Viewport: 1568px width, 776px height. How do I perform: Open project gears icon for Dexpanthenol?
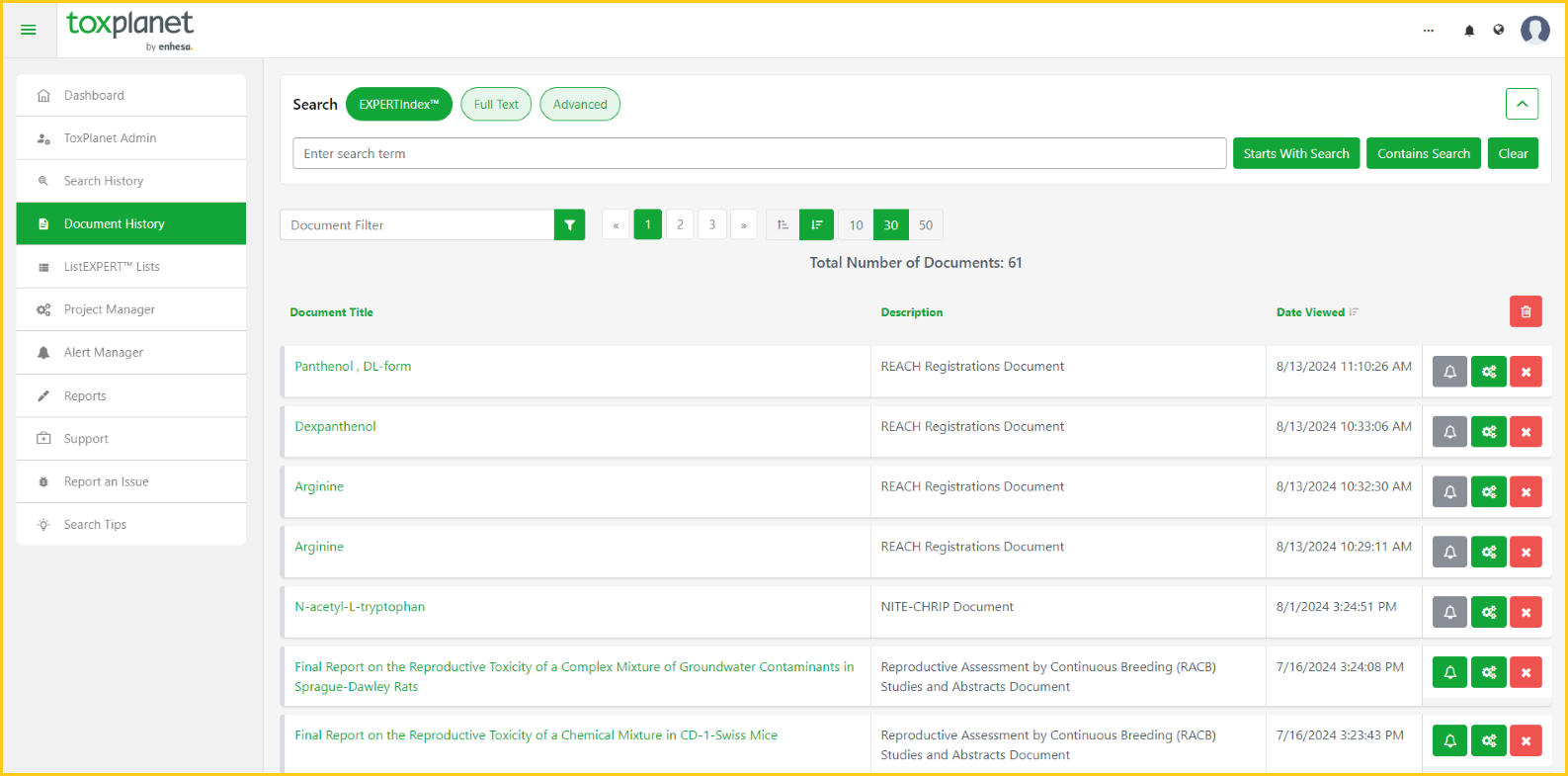tap(1488, 432)
